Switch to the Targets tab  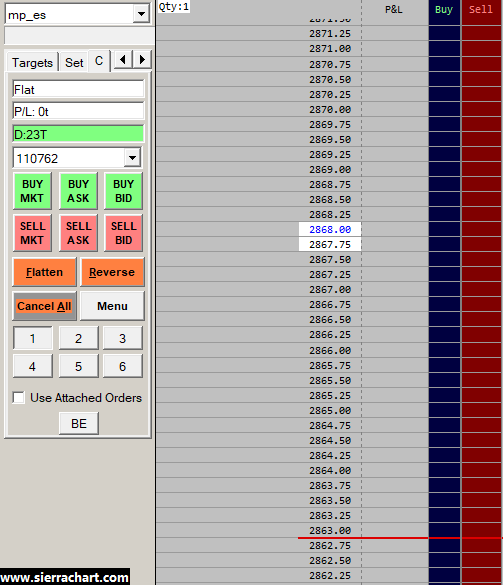pyautogui.click(x=32, y=62)
